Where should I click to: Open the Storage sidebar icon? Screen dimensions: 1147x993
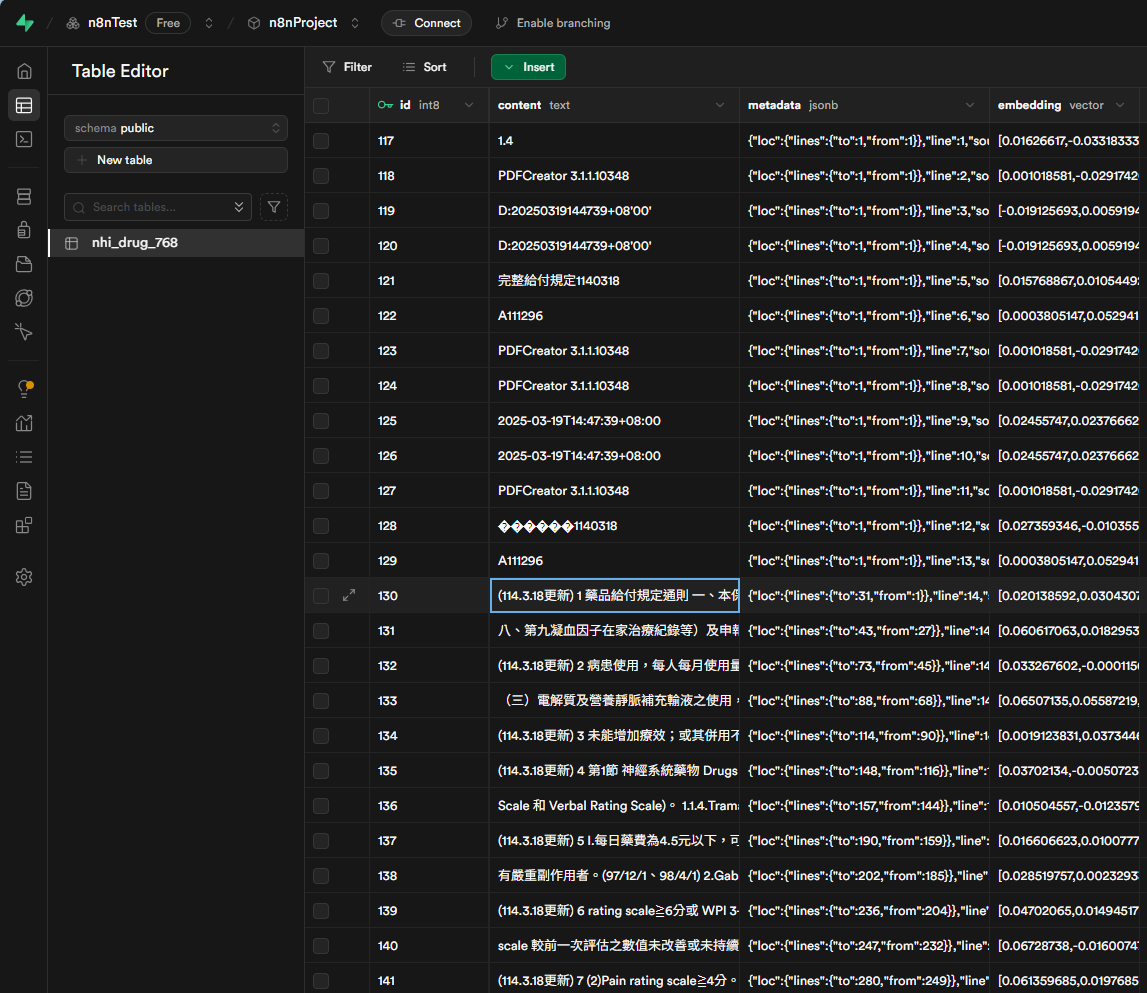coord(24,264)
